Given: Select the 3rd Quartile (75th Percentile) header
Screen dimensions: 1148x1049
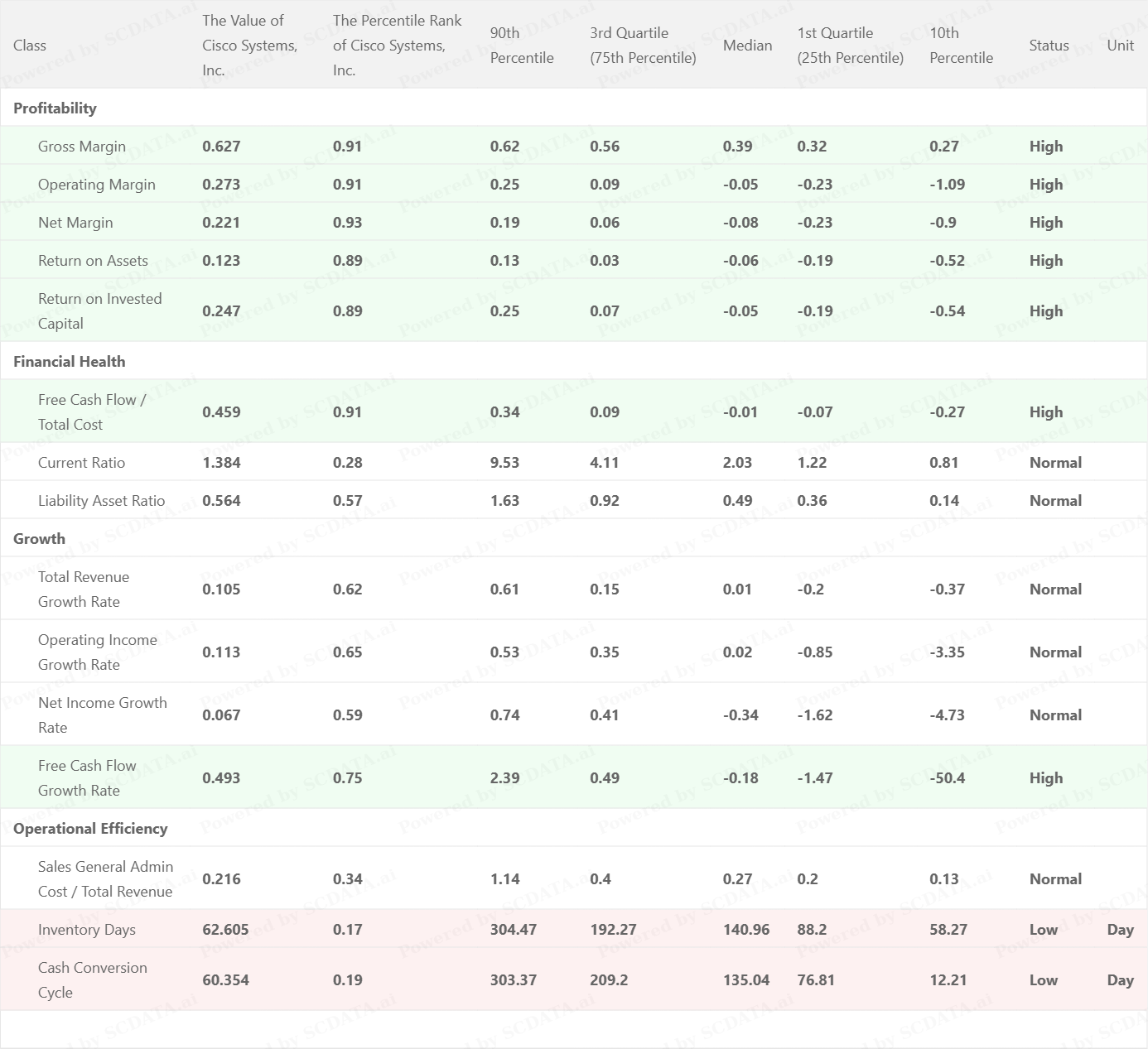Looking at the screenshot, I should click(x=643, y=46).
